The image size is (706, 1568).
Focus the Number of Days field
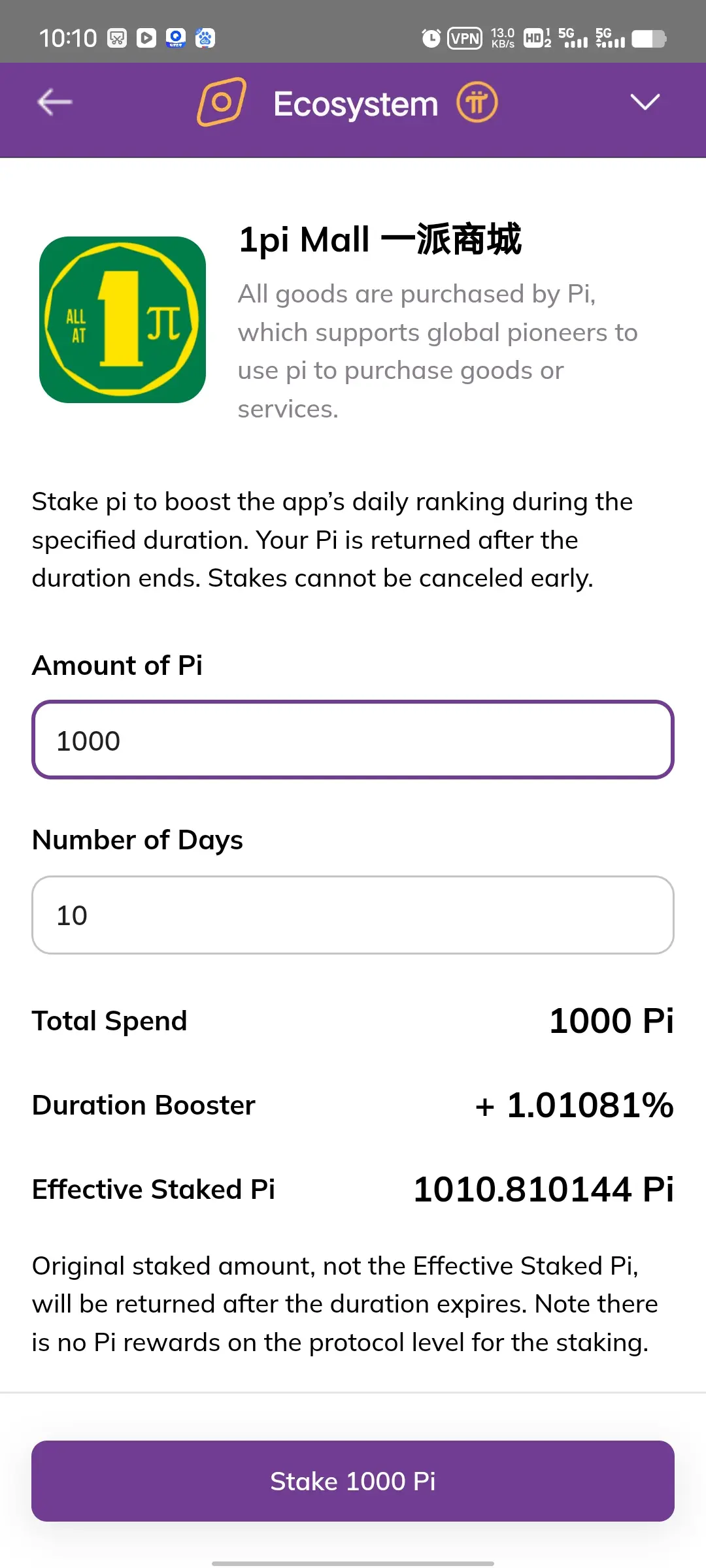click(x=353, y=915)
